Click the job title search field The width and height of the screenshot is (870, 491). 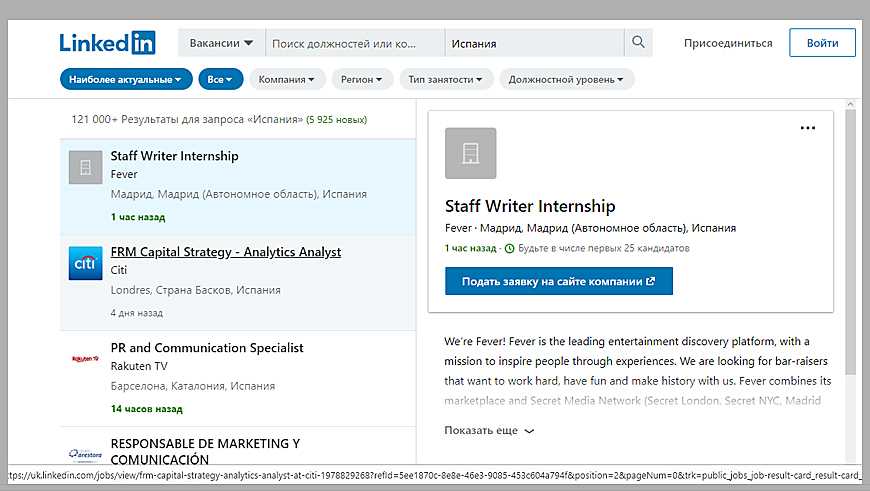click(x=354, y=43)
